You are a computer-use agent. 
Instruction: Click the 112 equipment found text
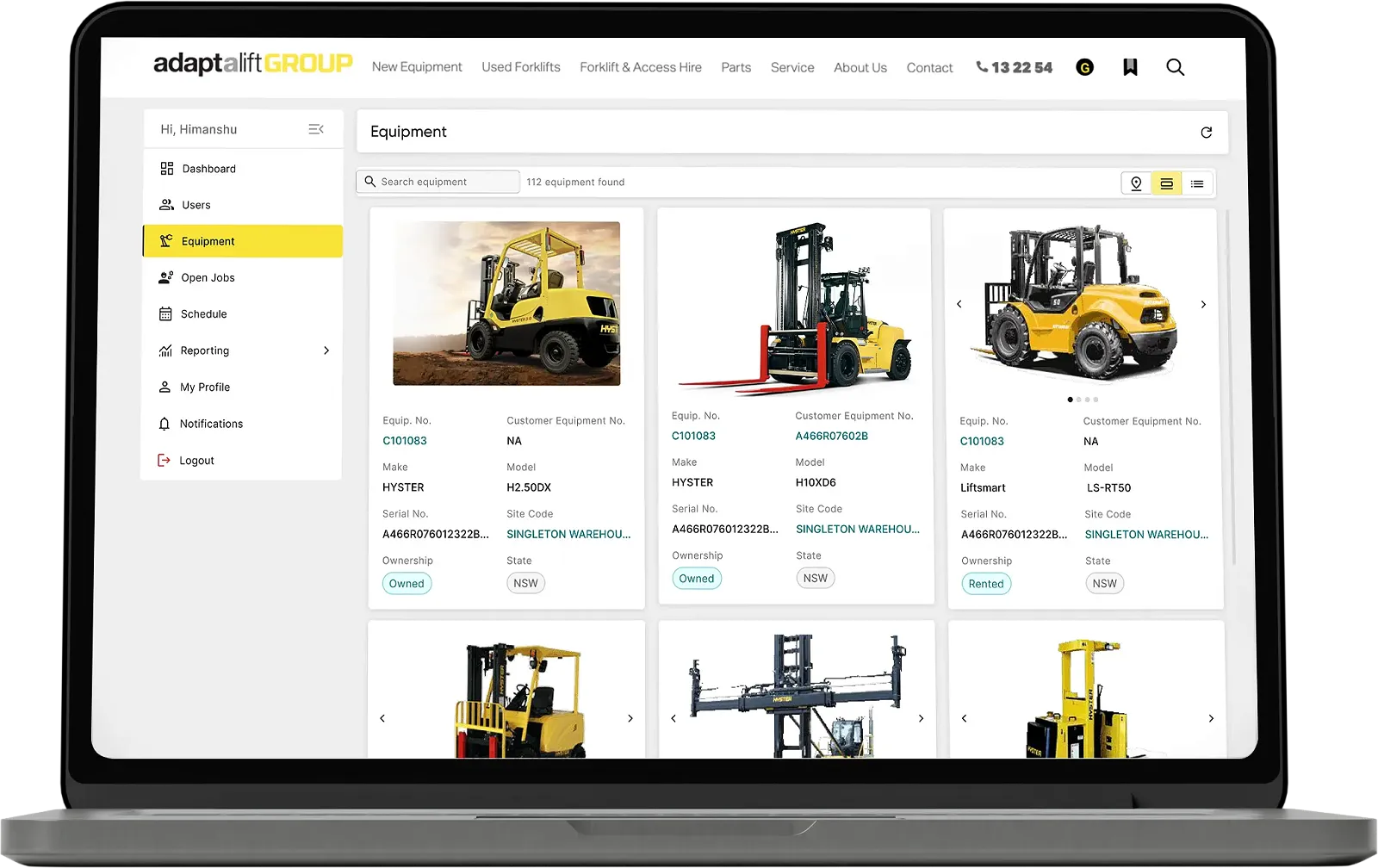click(x=575, y=182)
